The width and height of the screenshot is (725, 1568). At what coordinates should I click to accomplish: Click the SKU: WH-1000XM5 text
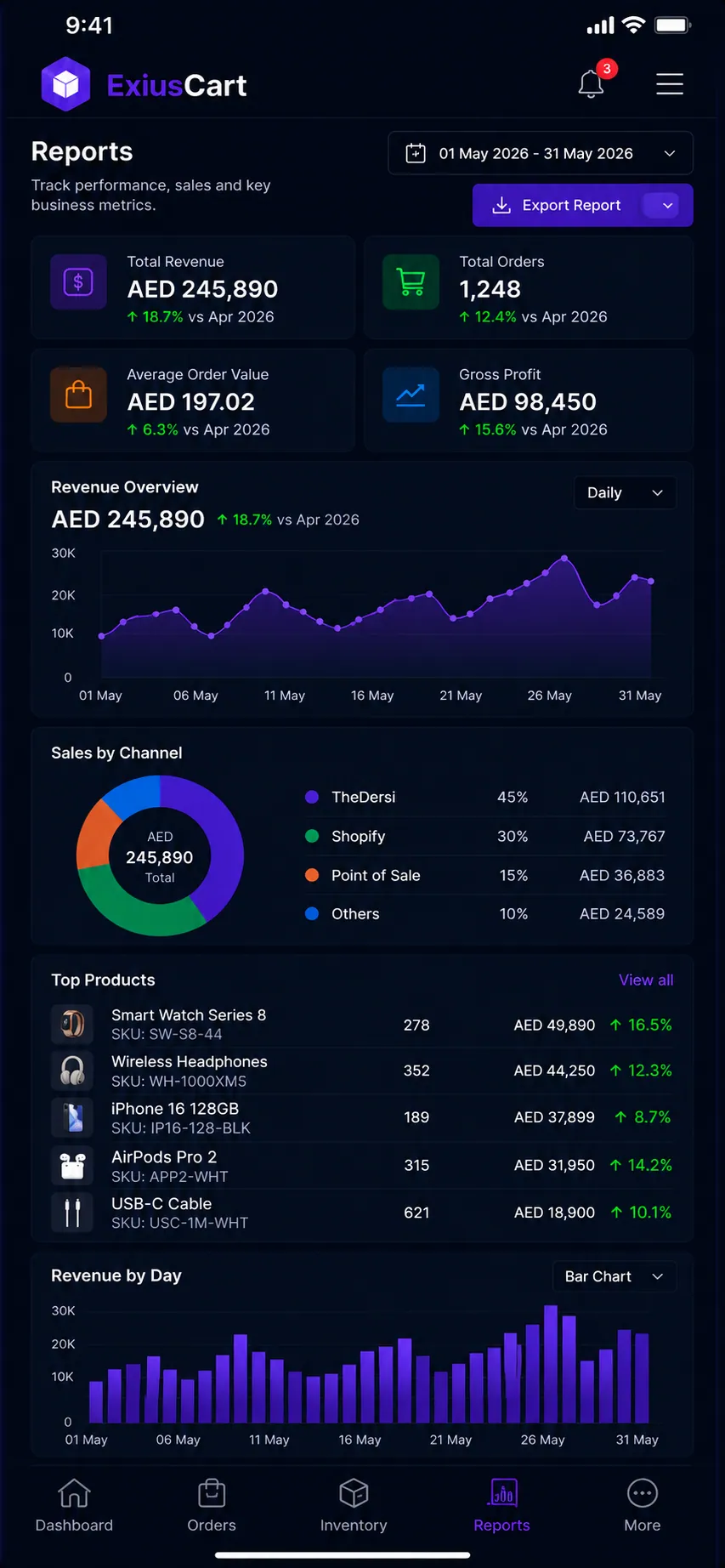[178, 1081]
